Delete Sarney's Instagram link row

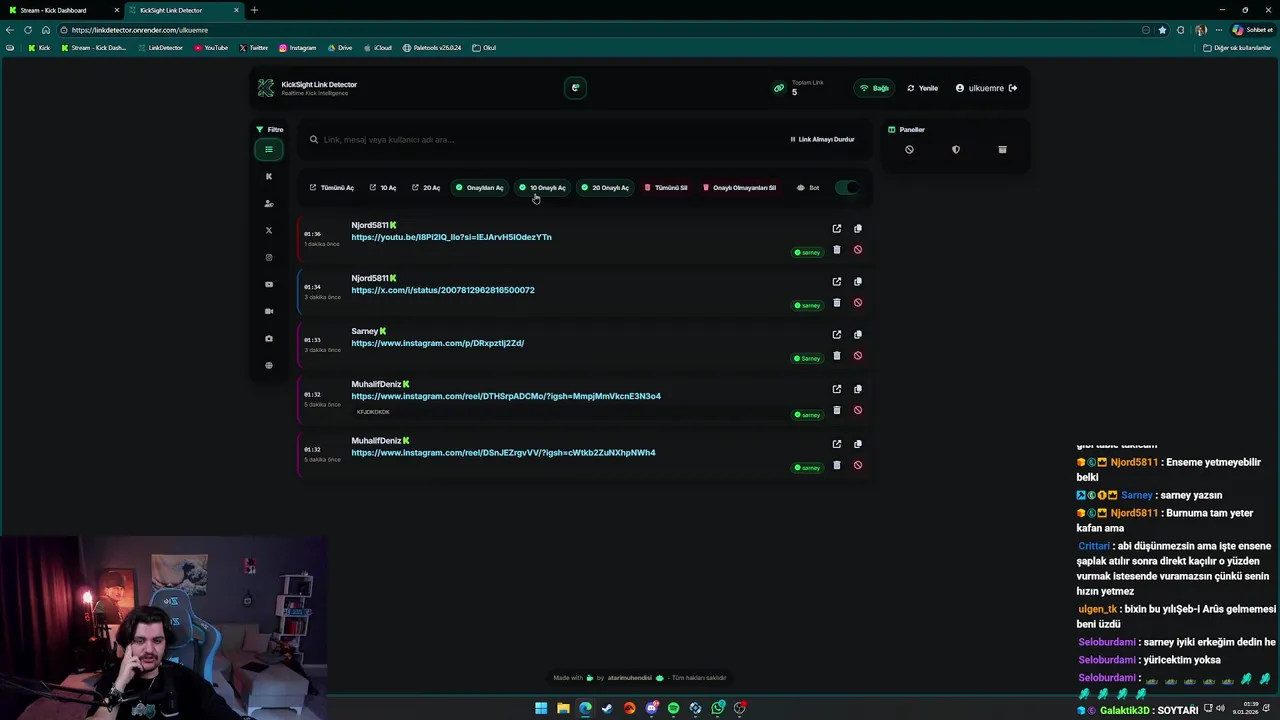pyautogui.click(x=837, y=355)
